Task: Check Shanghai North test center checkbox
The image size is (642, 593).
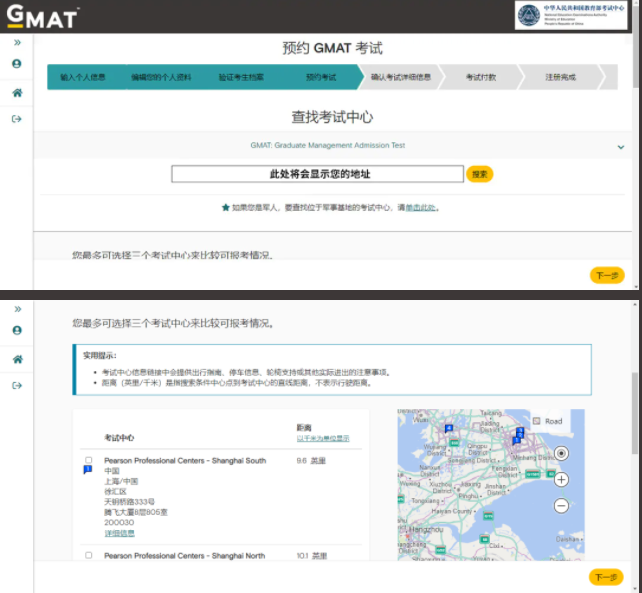Action: coord(88,555)
